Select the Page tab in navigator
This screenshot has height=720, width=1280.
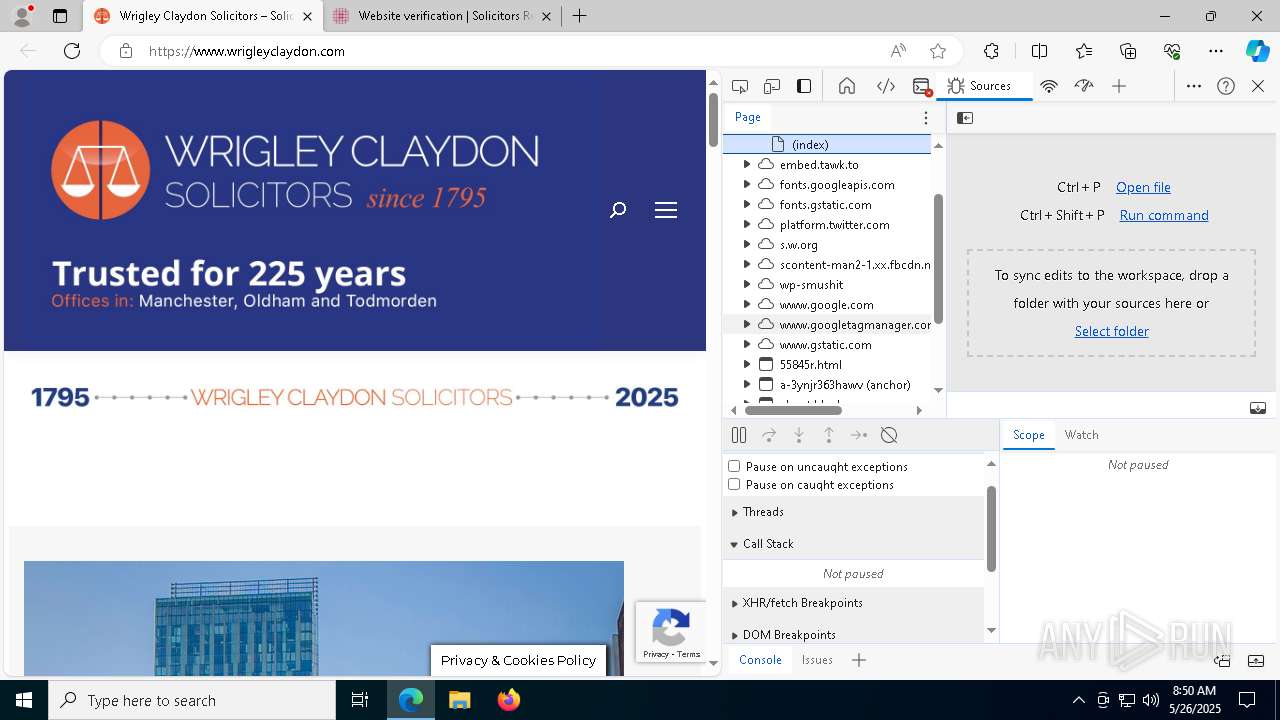coord(748,117)
